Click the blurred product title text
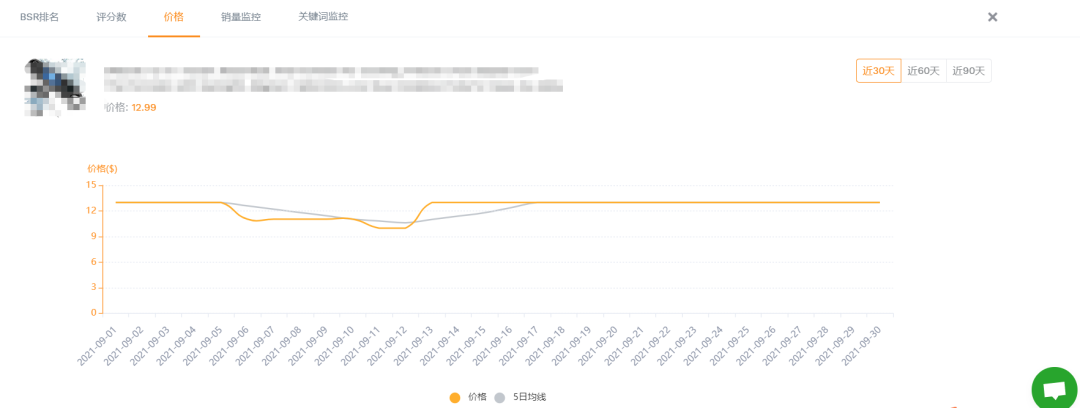 click(330, 79)
